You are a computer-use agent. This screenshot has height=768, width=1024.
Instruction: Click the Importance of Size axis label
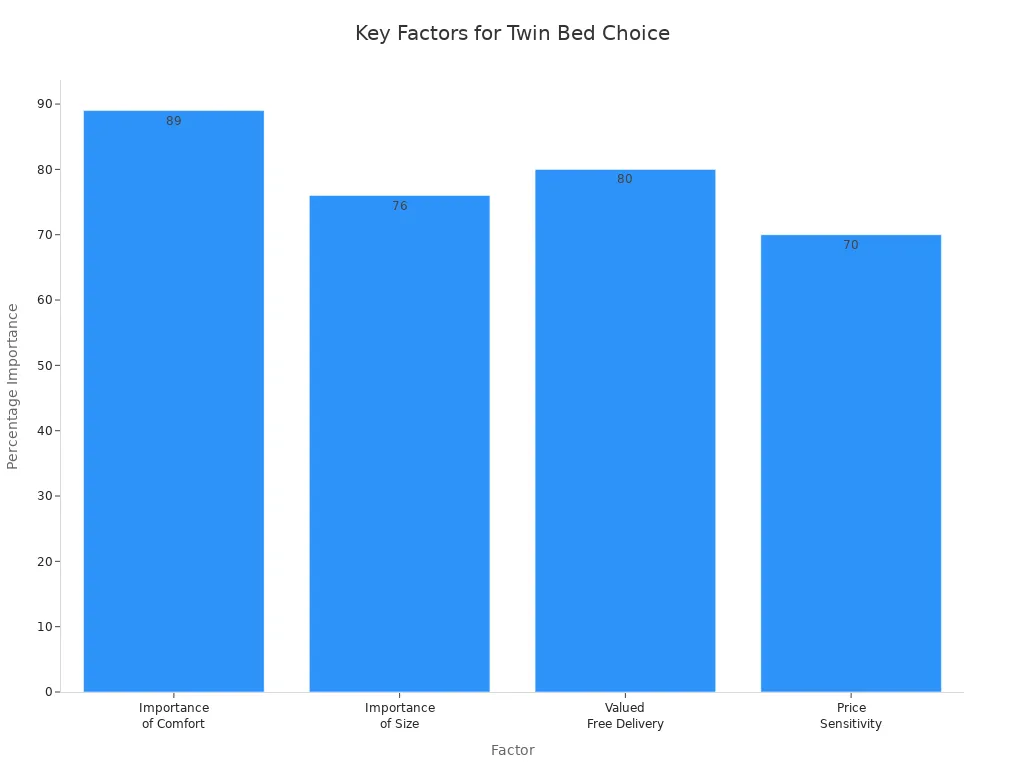400,716
